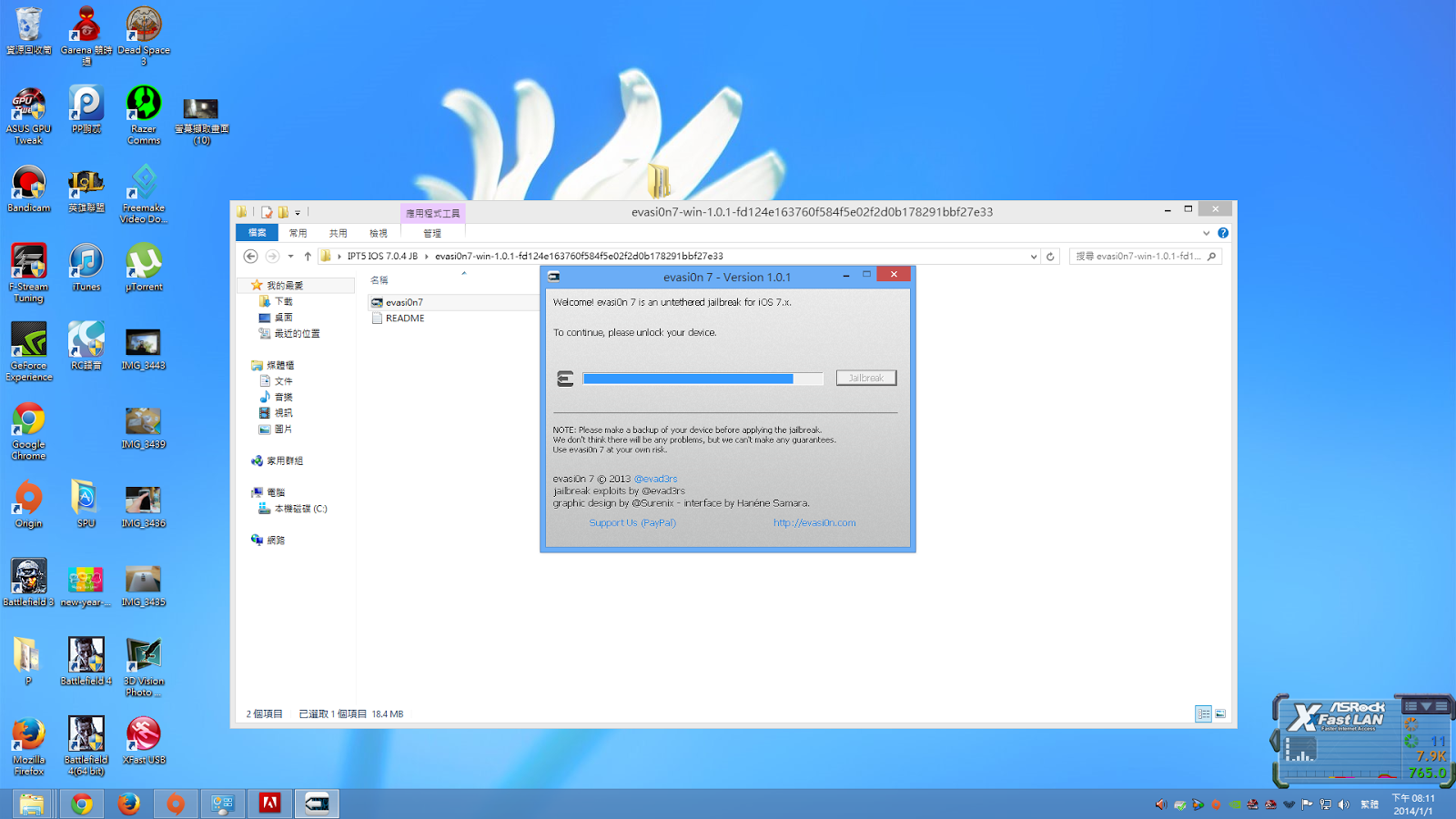Select the IMG_3439 desktop thumbnail

(144, 429)
